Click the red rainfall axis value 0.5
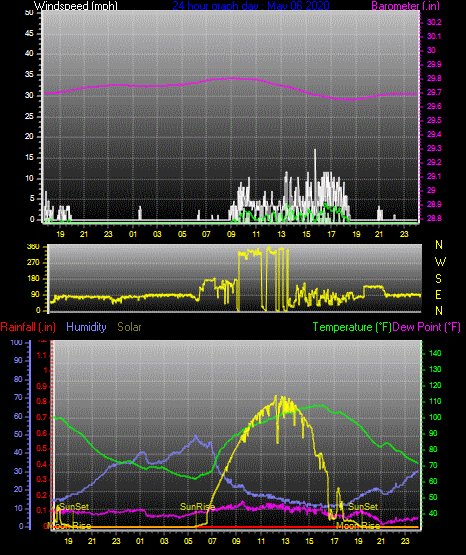 (41, 448)
